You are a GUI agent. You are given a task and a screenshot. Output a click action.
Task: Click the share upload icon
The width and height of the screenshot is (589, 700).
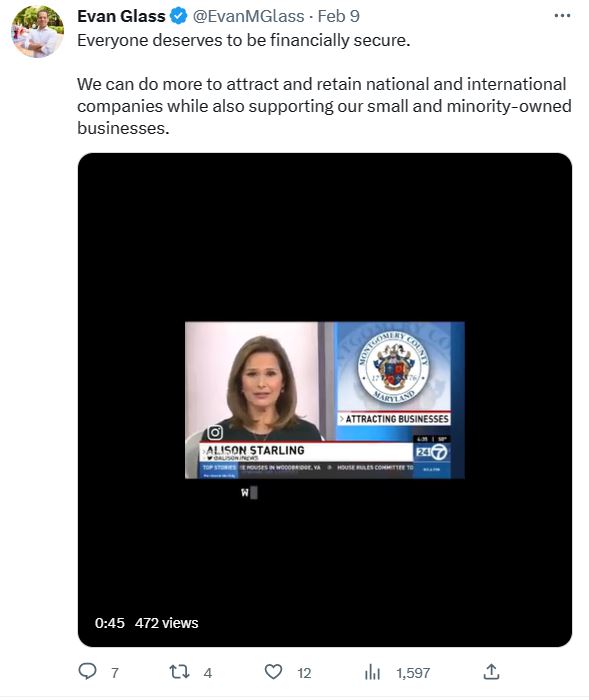tap(491, 671)
